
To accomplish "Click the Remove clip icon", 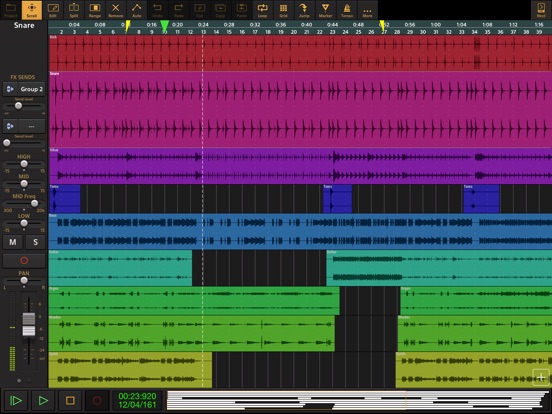I will click(x=115, y=10).
